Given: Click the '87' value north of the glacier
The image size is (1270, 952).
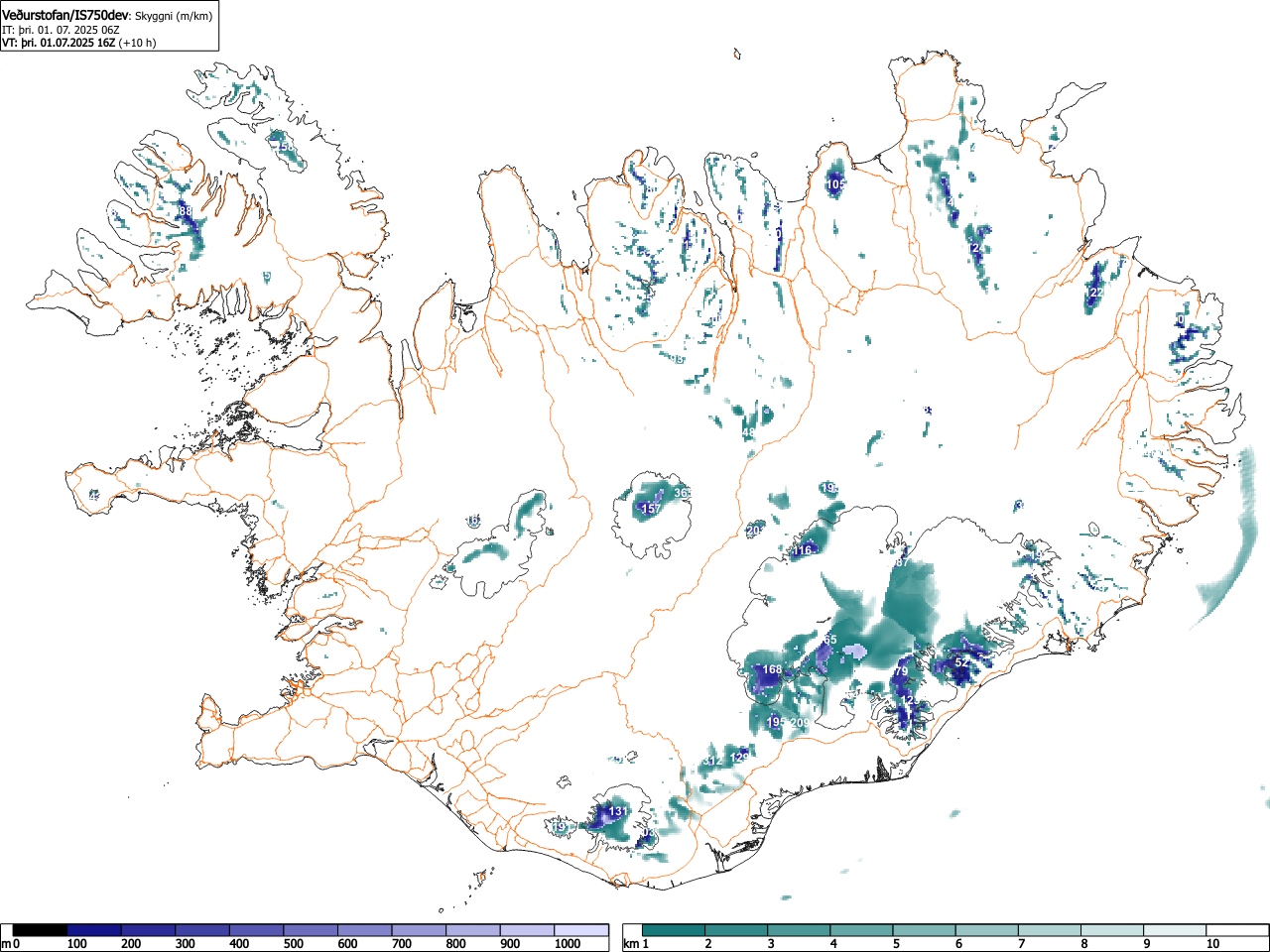Looking at the screenshot, I should (902, 562).
